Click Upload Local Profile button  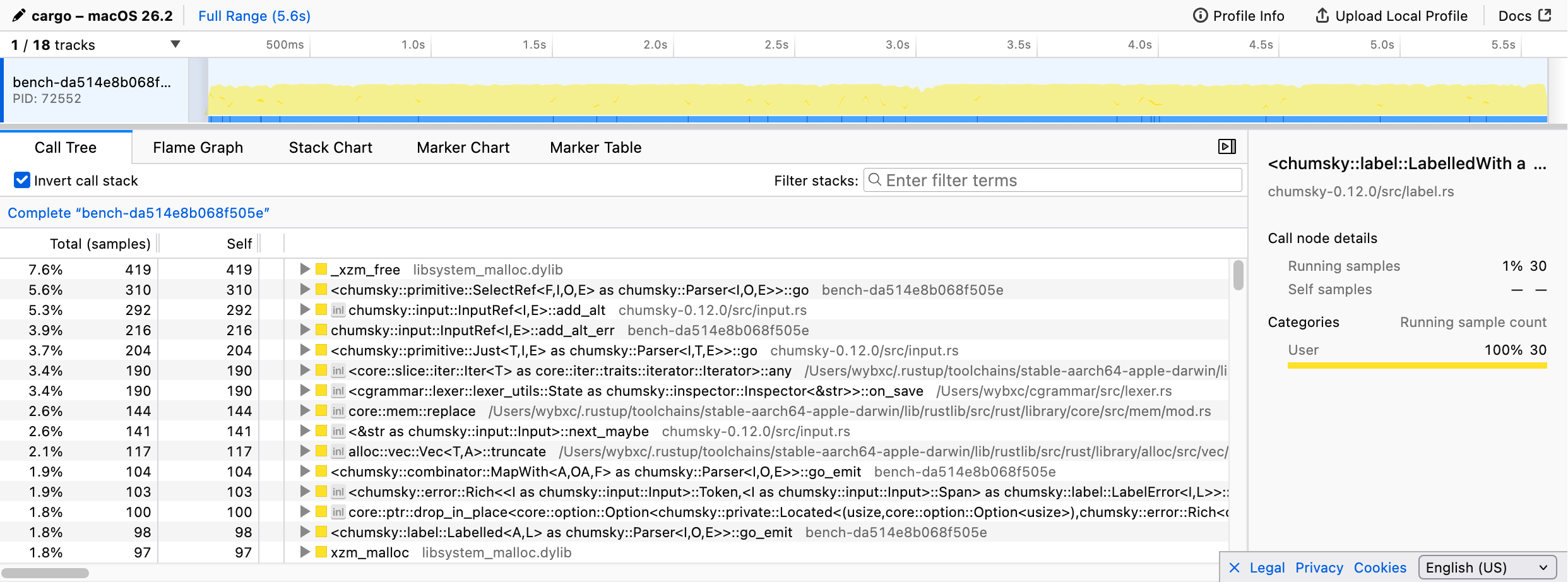pyautogui.click(x=1391, y=16)
